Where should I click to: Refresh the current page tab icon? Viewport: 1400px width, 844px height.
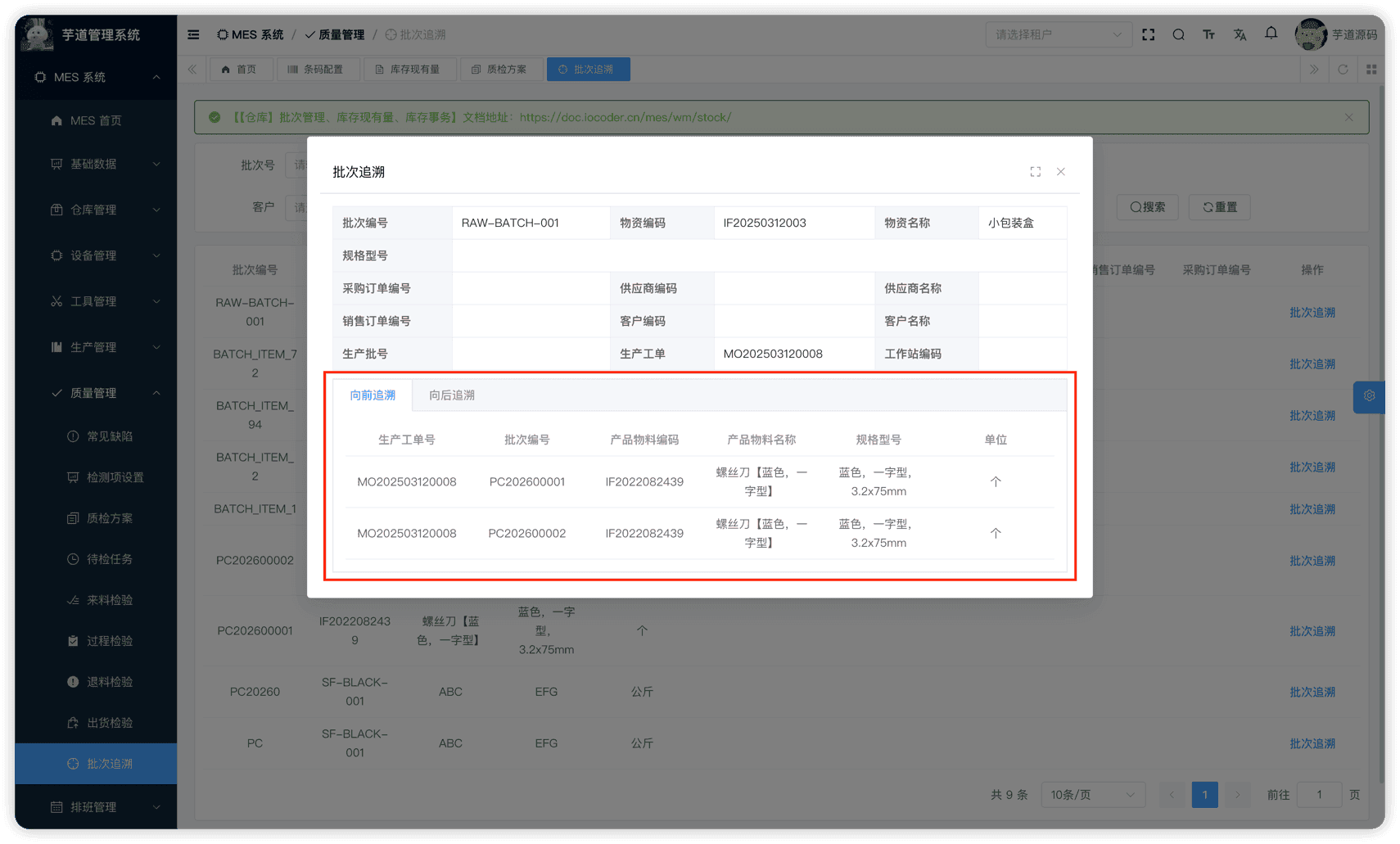tap(1343, 70)
